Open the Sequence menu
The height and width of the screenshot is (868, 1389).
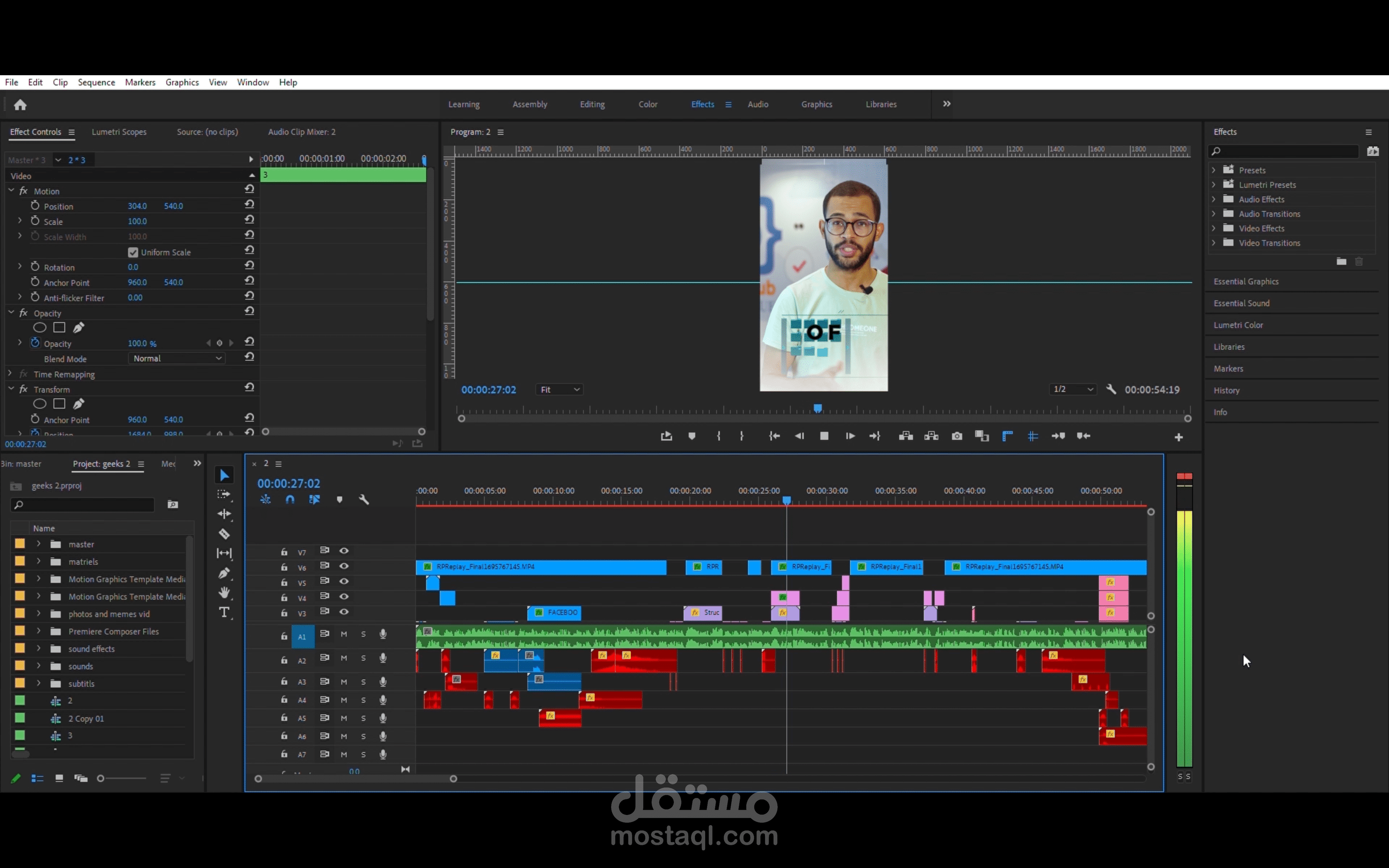coord(96,82)
